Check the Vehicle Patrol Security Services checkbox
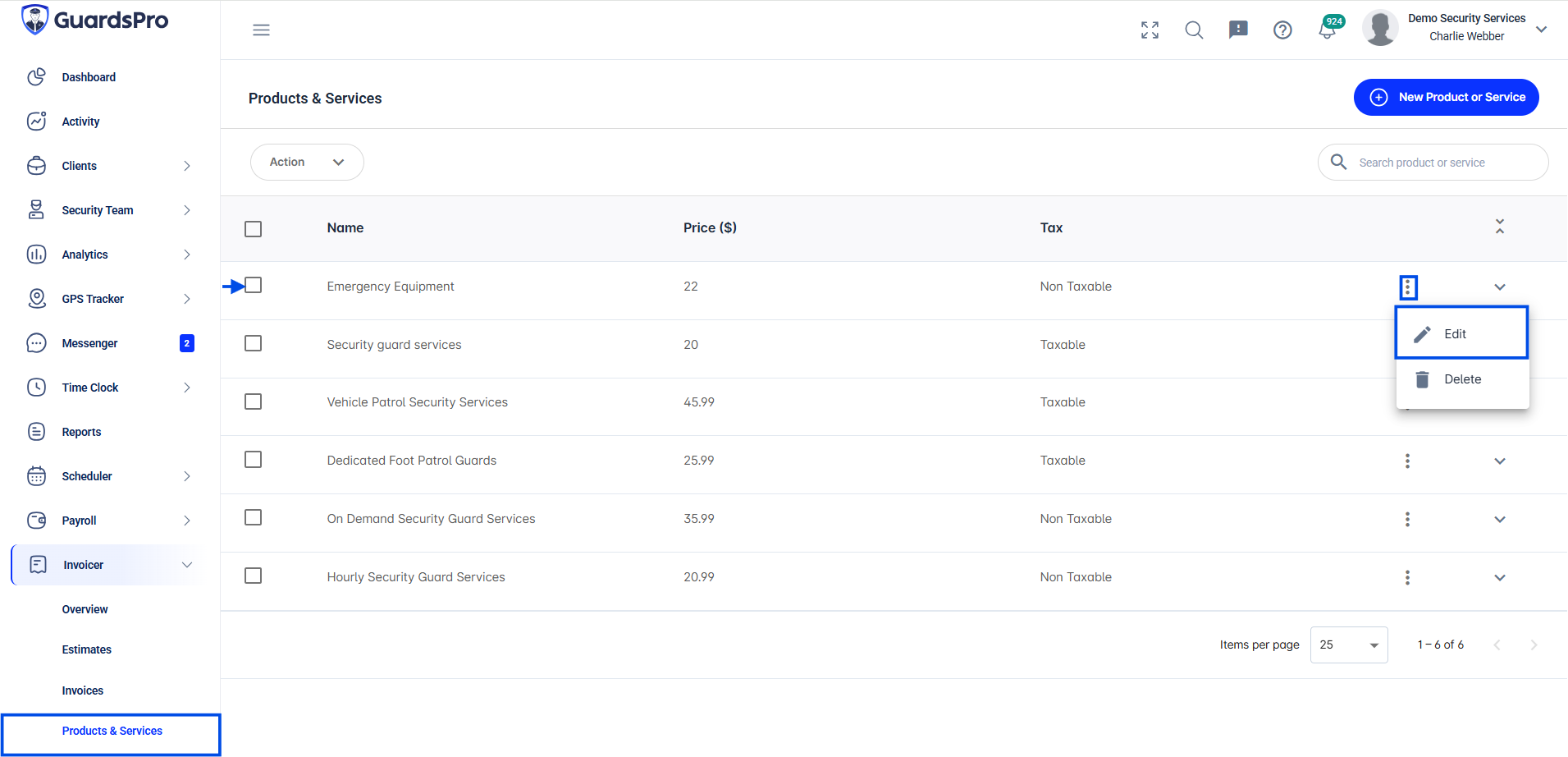1568x757 pixels. 253,401
